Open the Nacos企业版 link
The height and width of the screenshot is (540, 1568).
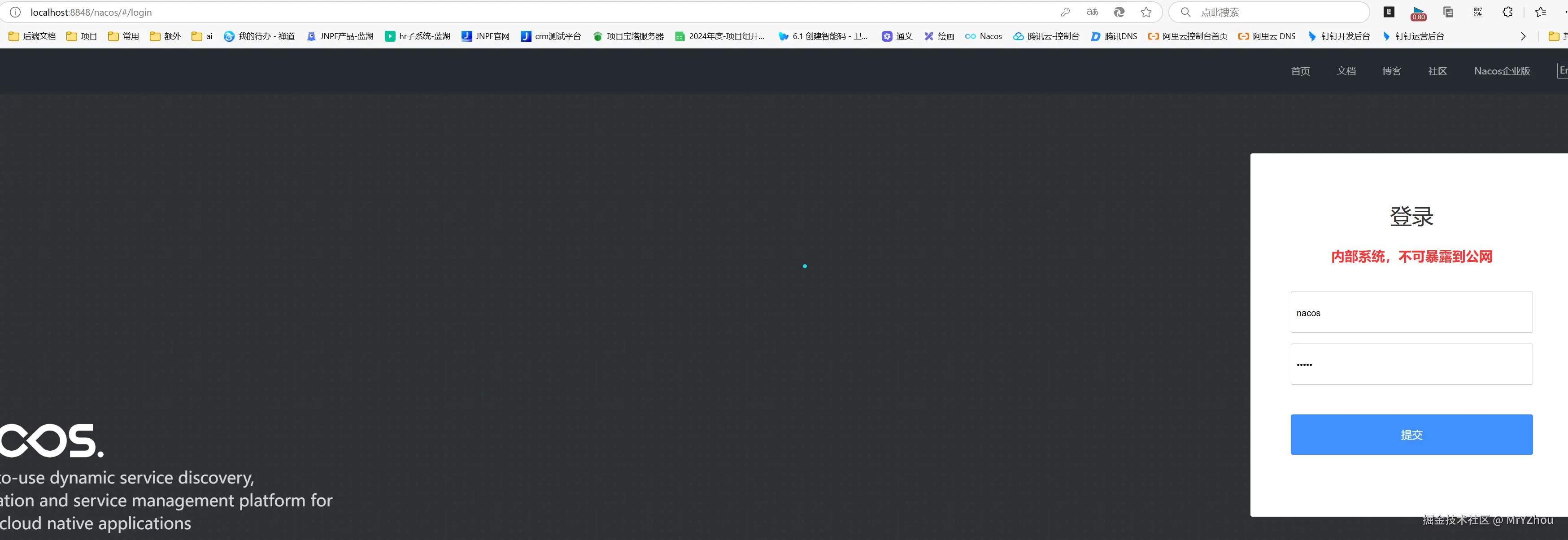(1502, 71)
